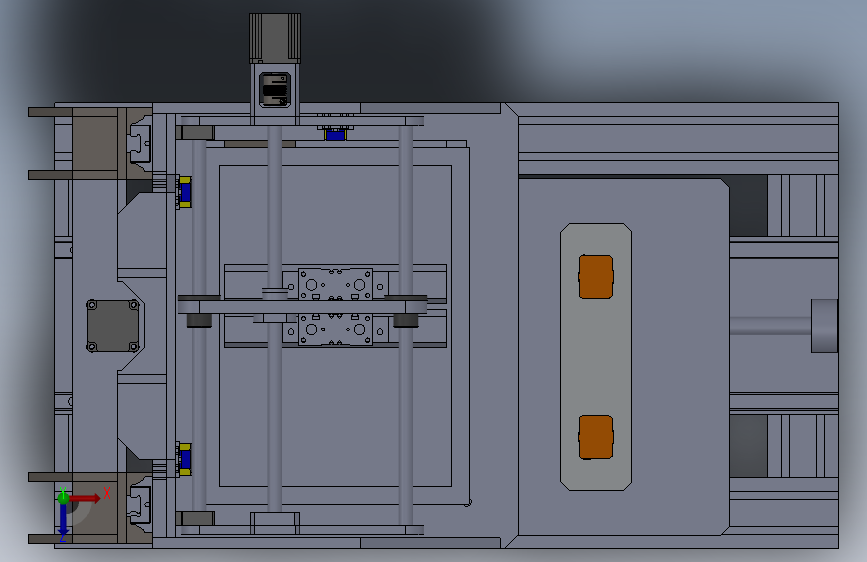Pick the shaft coupling inside the motor mount
This screenshot has width=867, height=562.
point(275,90)
